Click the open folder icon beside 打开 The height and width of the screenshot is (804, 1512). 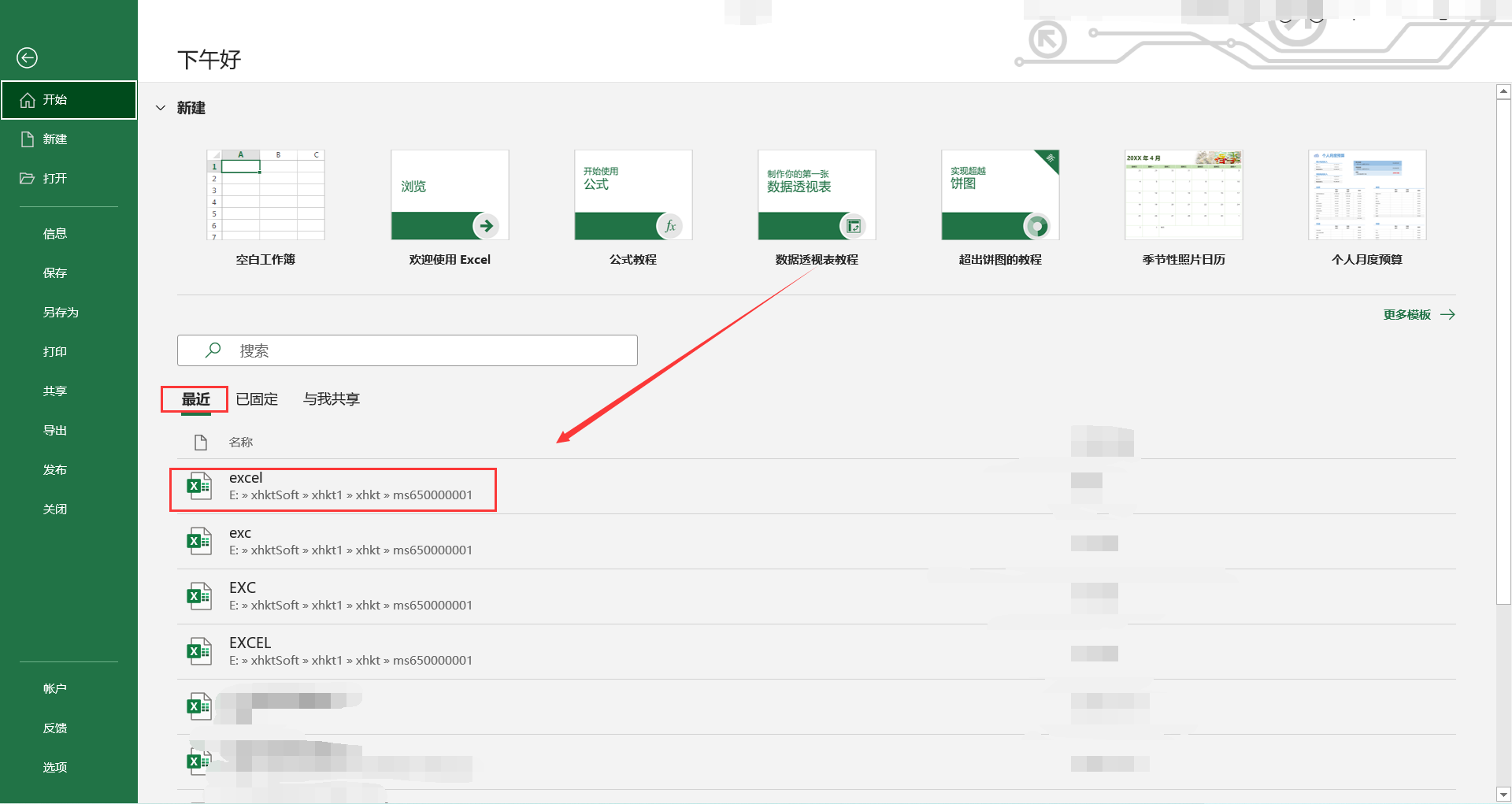coord(28,179)
